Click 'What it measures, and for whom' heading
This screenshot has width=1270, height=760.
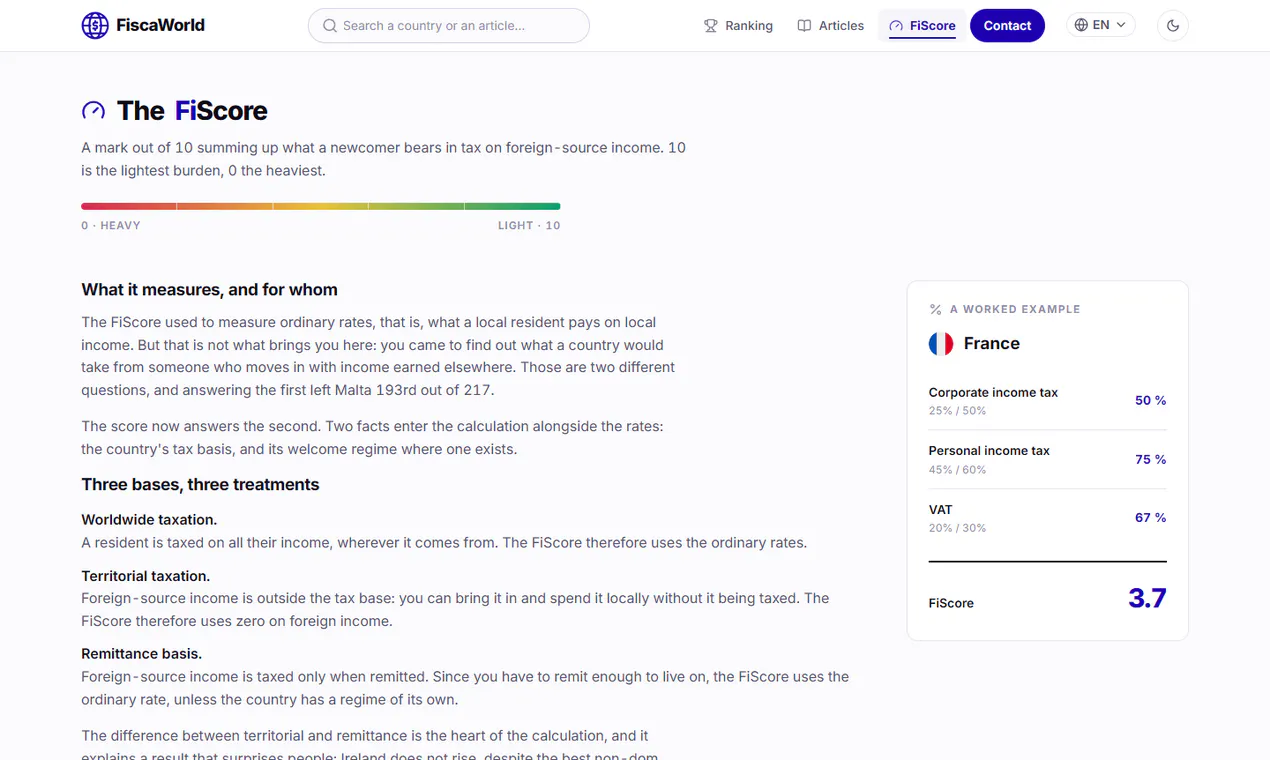coord(209,290)
